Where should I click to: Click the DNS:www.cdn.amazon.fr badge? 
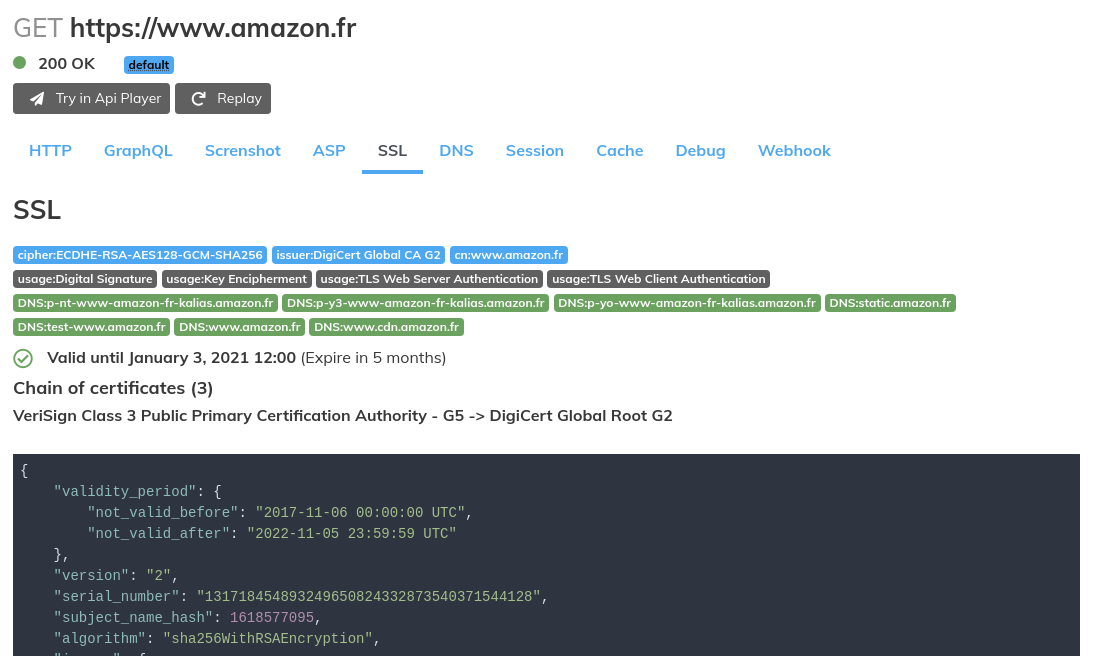point(387,327)
